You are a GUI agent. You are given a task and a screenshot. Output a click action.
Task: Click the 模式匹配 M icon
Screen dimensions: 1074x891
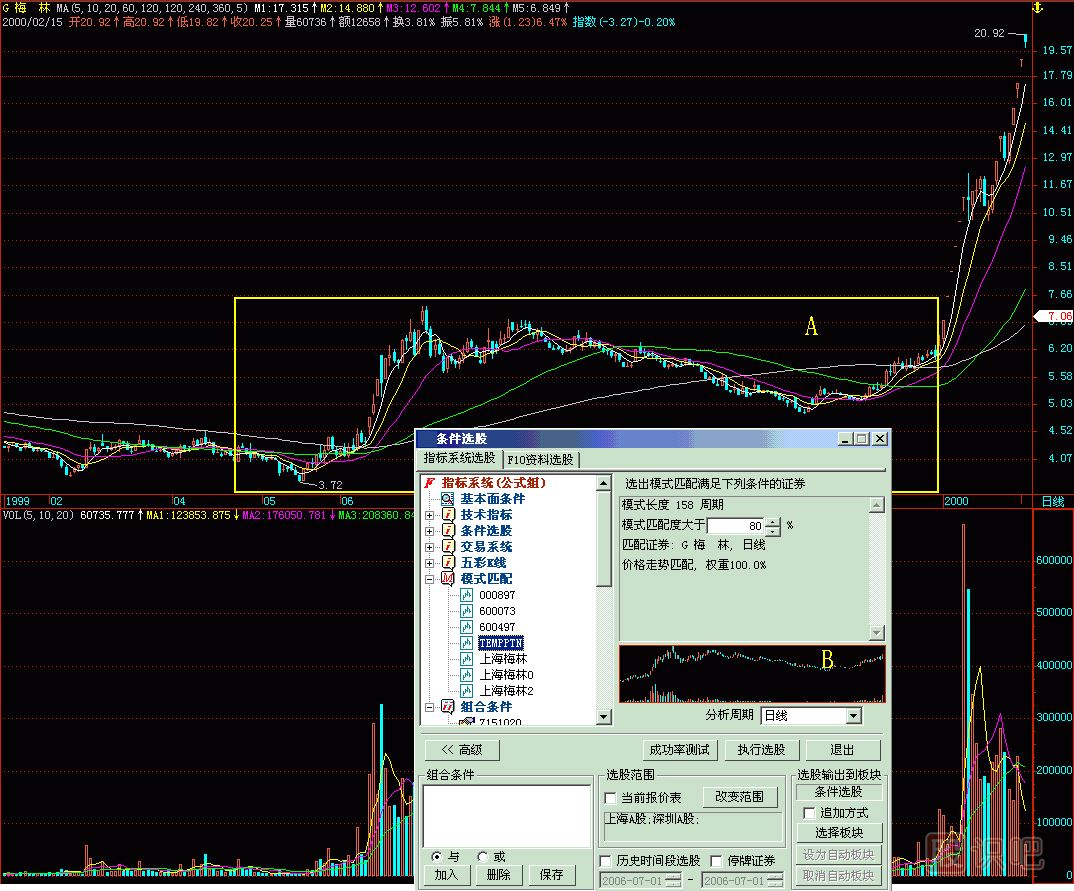(x=448, y=579)
